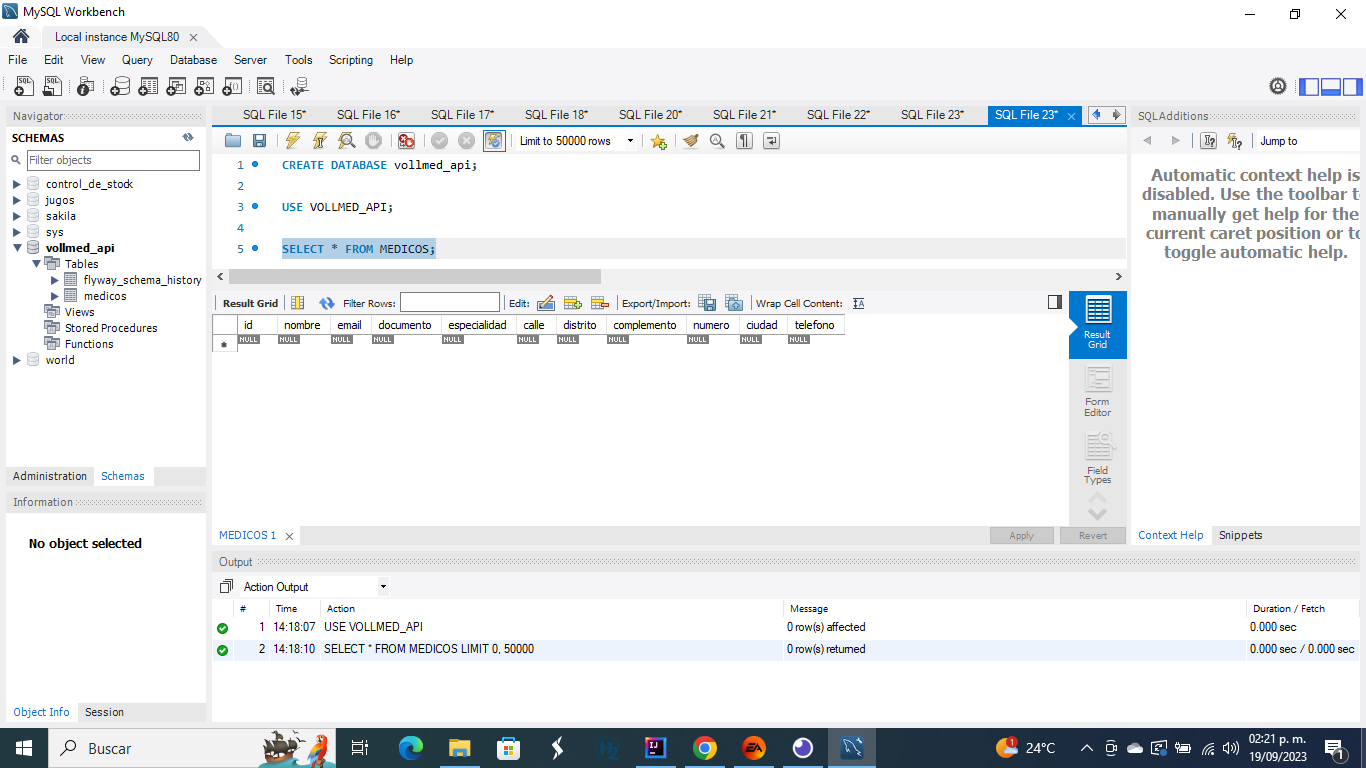Screen dimensions: 1366x768
Task: Execute statement under the keyboard cursor
Action: [320, 141]
